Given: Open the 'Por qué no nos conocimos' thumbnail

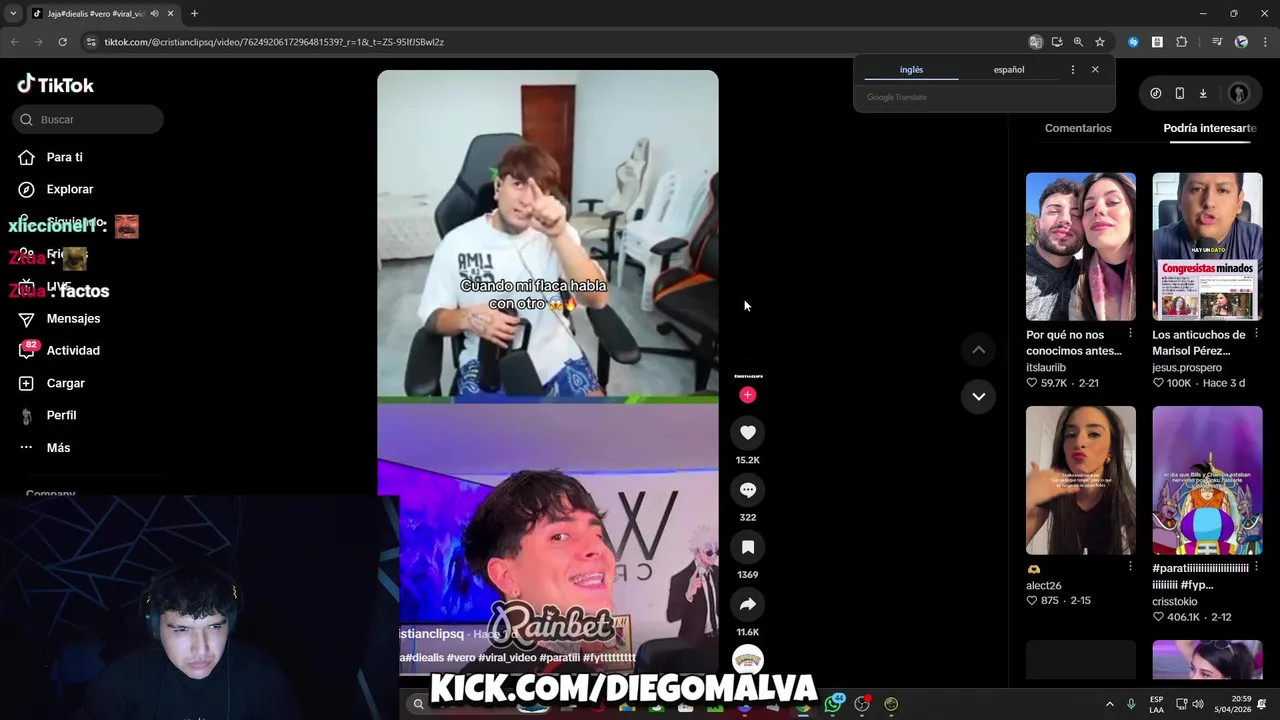Looking at the screenshot, I should [1081, 247].
